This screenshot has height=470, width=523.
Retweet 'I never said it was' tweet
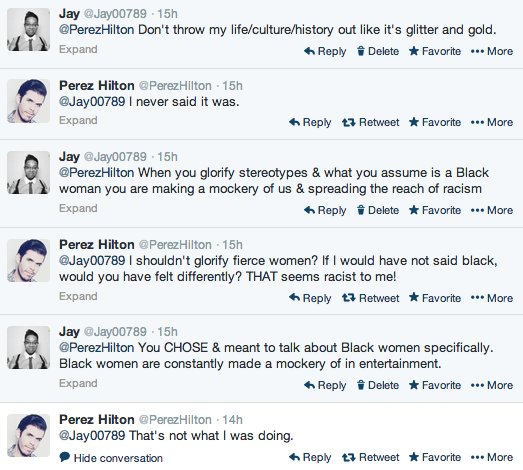pos(371,122)
